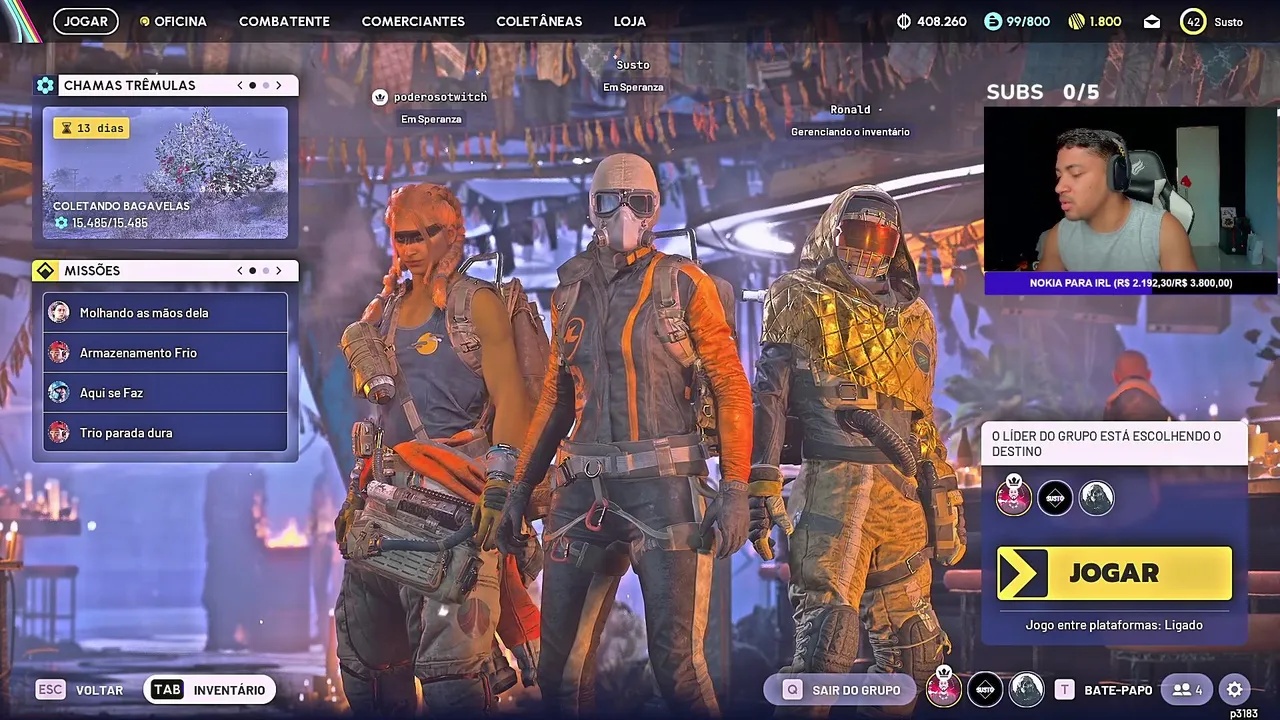The height and width of the screenshot is (720, 1280).
Task: Click the Chamas Trêmulas gear event icon
Action: (x=45, y=85)
